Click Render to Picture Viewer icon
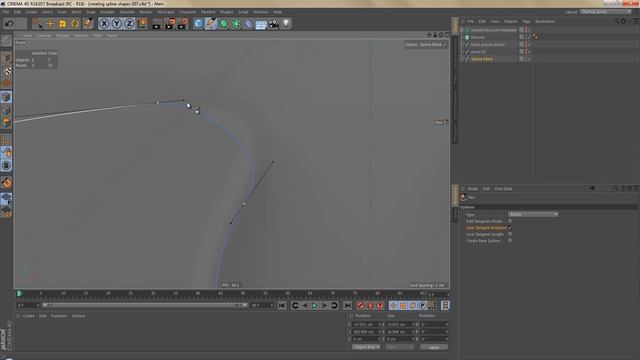This screenshot has width=640, height=360. (170, 24)
